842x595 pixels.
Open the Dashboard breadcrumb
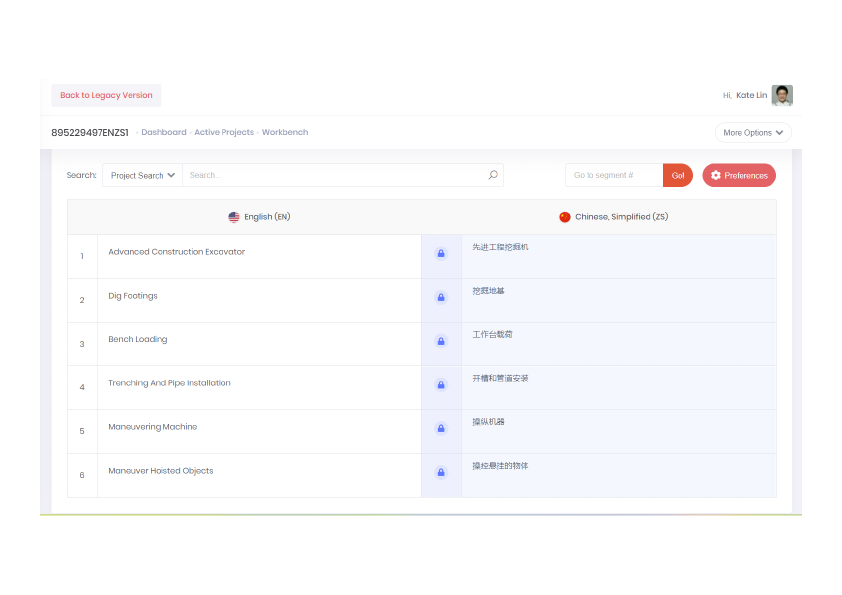[163, 132]
